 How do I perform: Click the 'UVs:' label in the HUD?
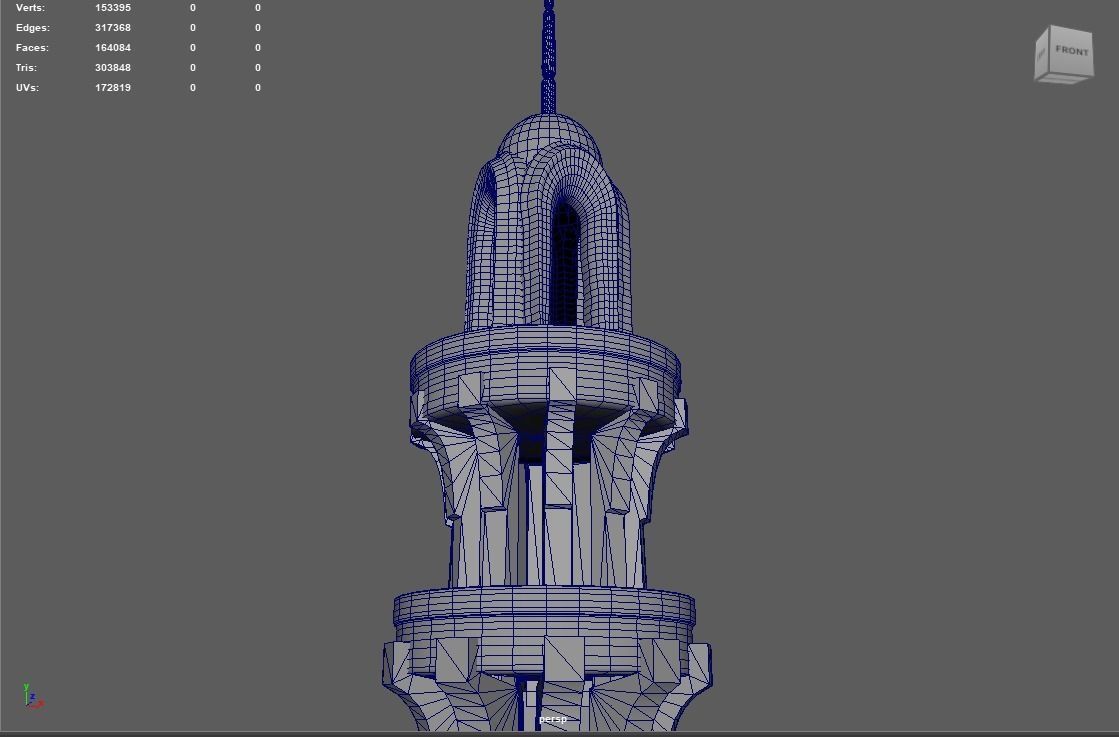[x=27, y=88]
